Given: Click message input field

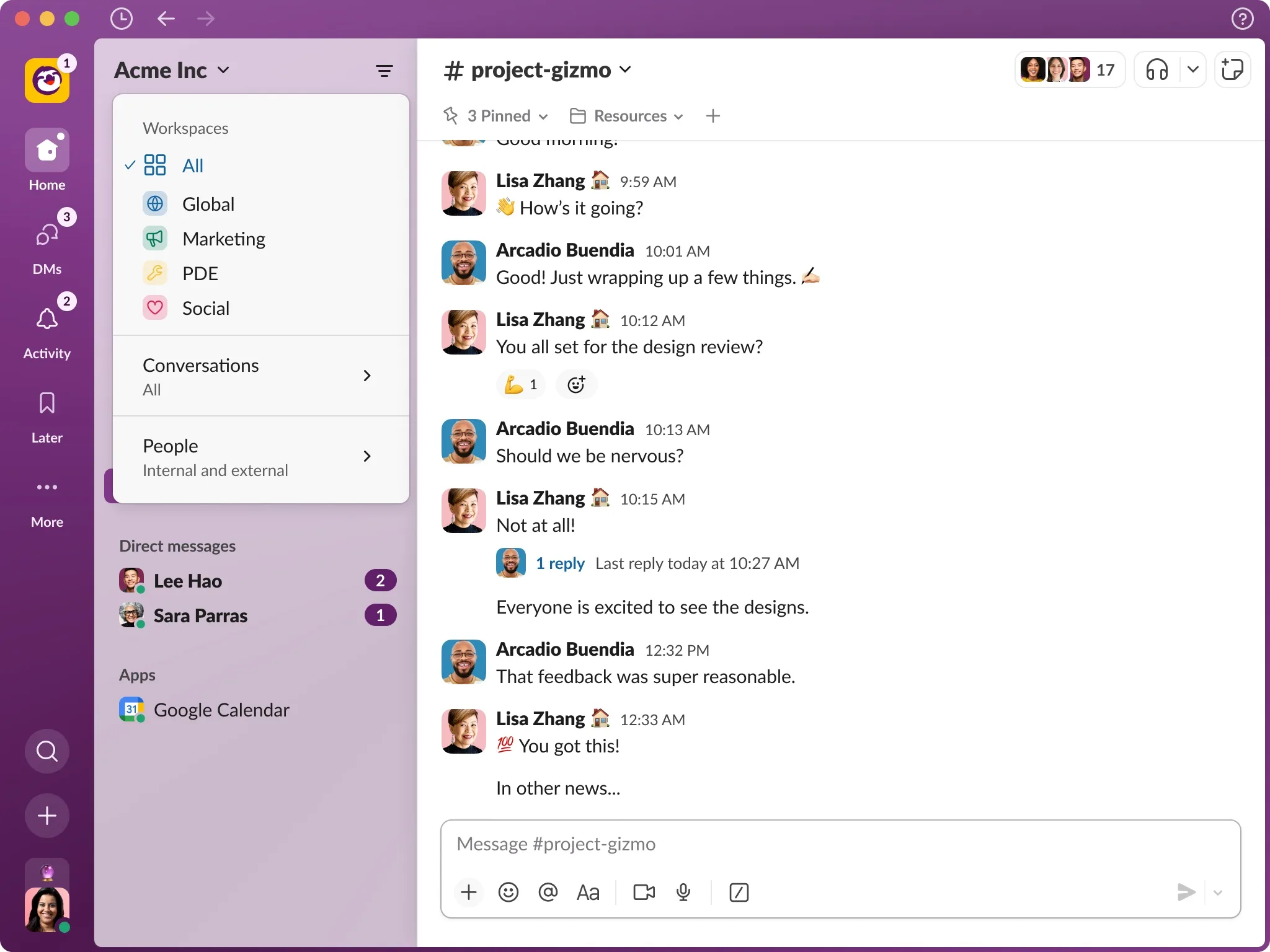Looking at the screenshot, I should pos(839,843).
